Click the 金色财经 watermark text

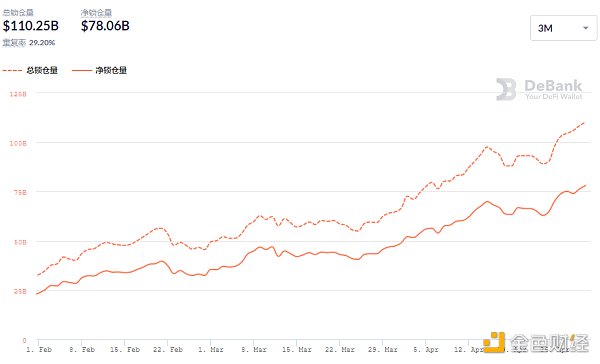pos(549,343)
